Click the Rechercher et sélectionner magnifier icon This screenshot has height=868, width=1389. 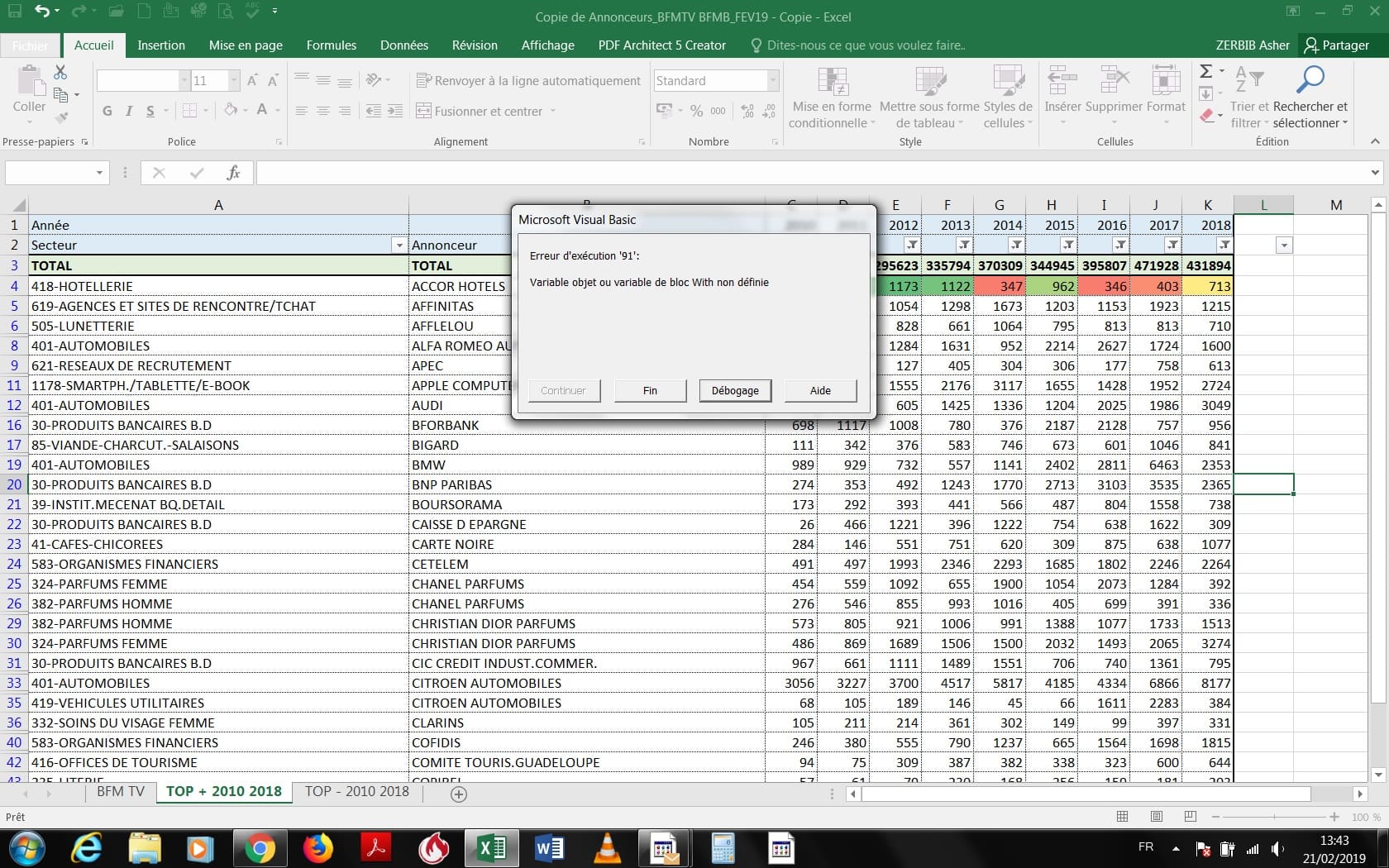click(x=1310, y=81)
